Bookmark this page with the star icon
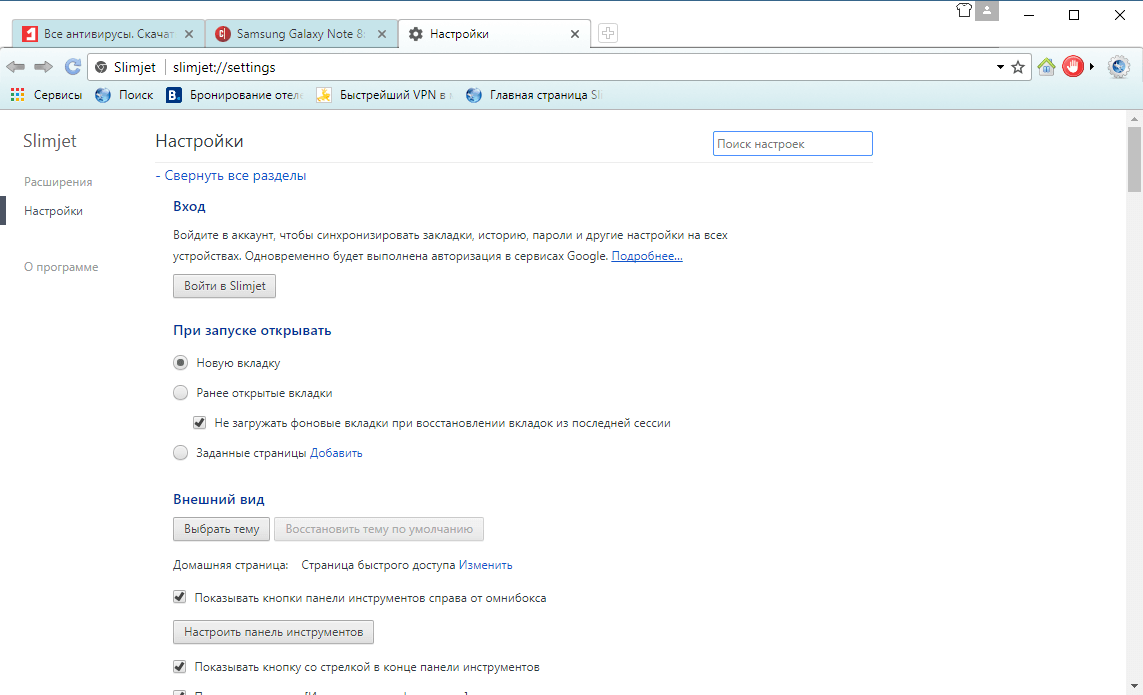 [x=1018, y=67]
